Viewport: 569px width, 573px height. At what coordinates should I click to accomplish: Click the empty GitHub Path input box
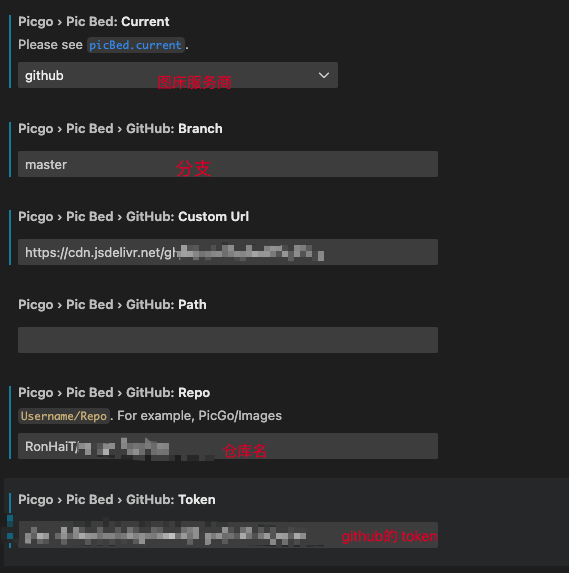click(228, 340)
